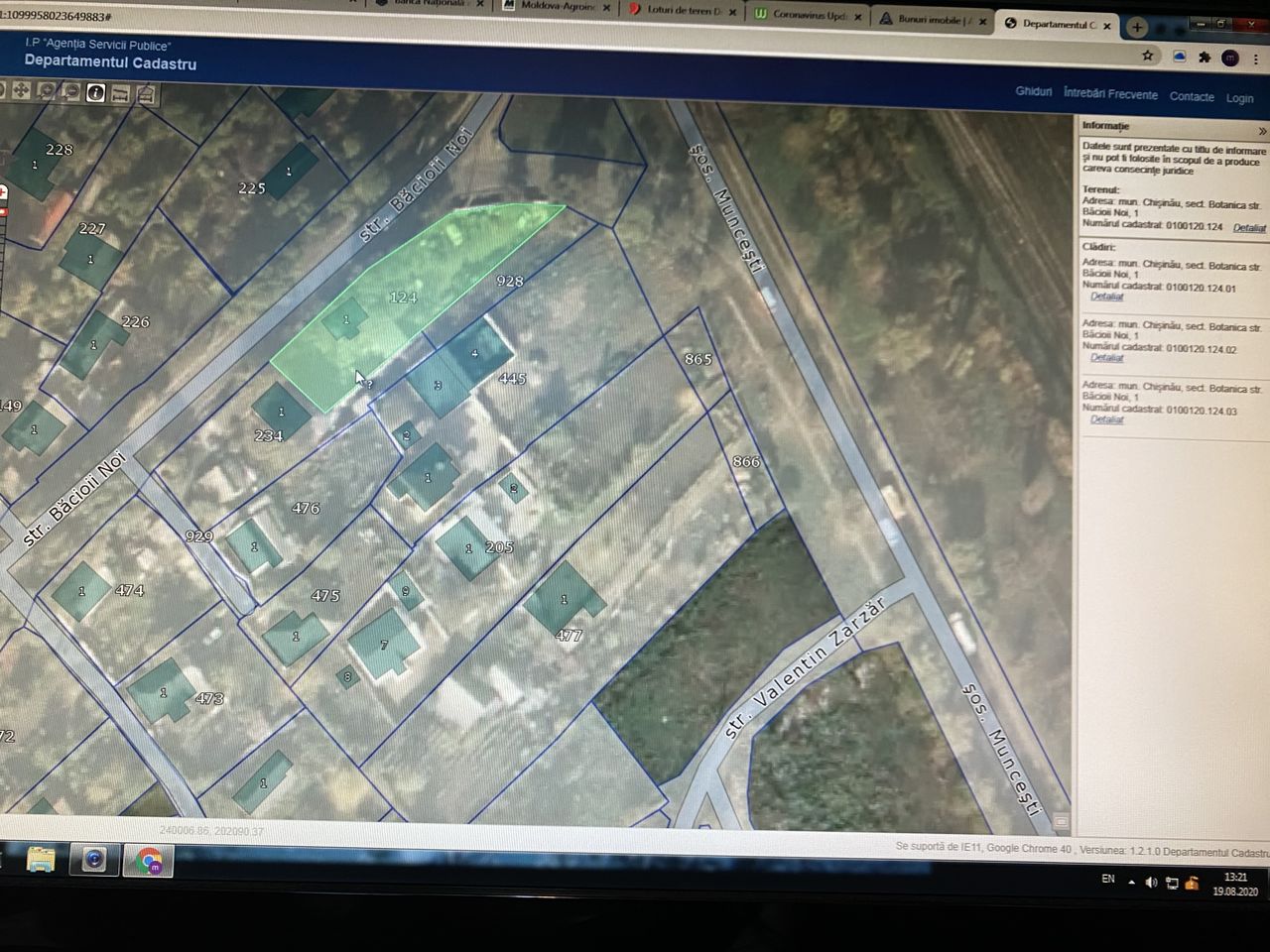Activate the zoom in magnifier tool
This screenshot has height=952, width=1270.
click(x=47, y=91)
